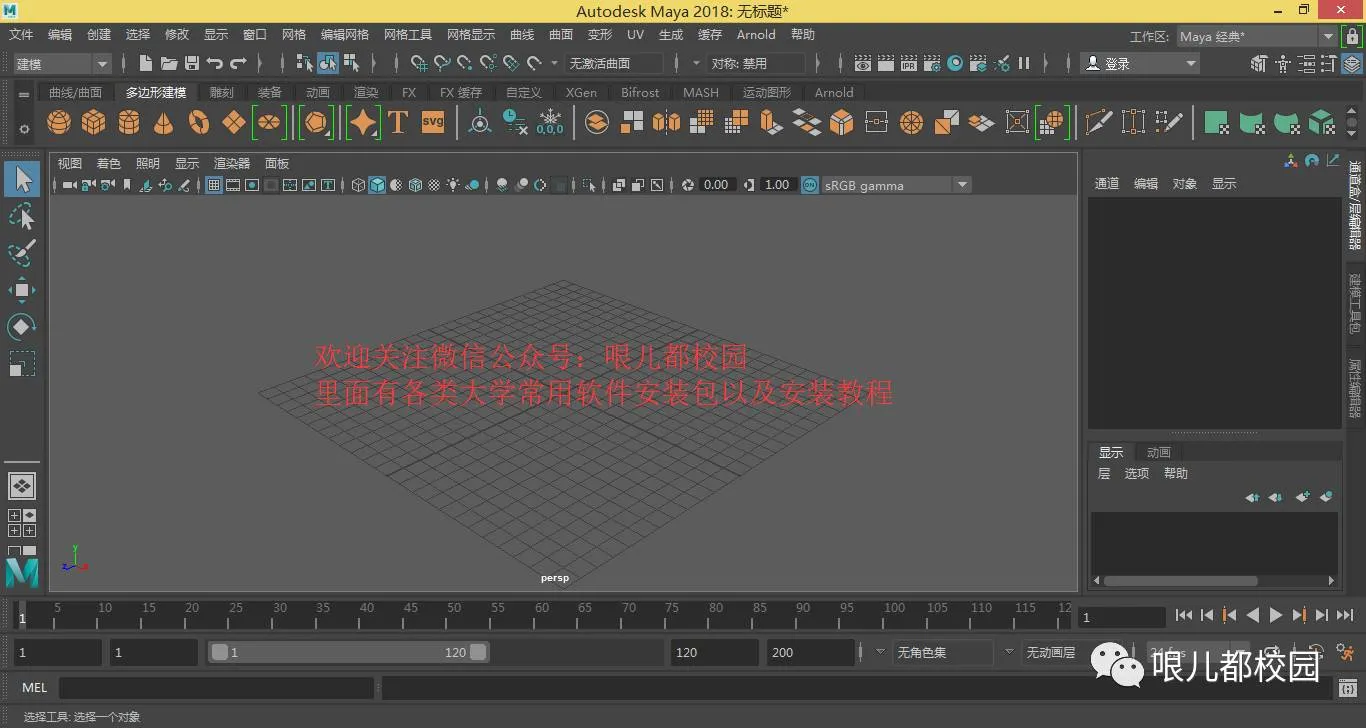This screenshot has width=1366, height=728.
Task: Create a polygon cylinder from the shelf
Action: tap(129, 123)
